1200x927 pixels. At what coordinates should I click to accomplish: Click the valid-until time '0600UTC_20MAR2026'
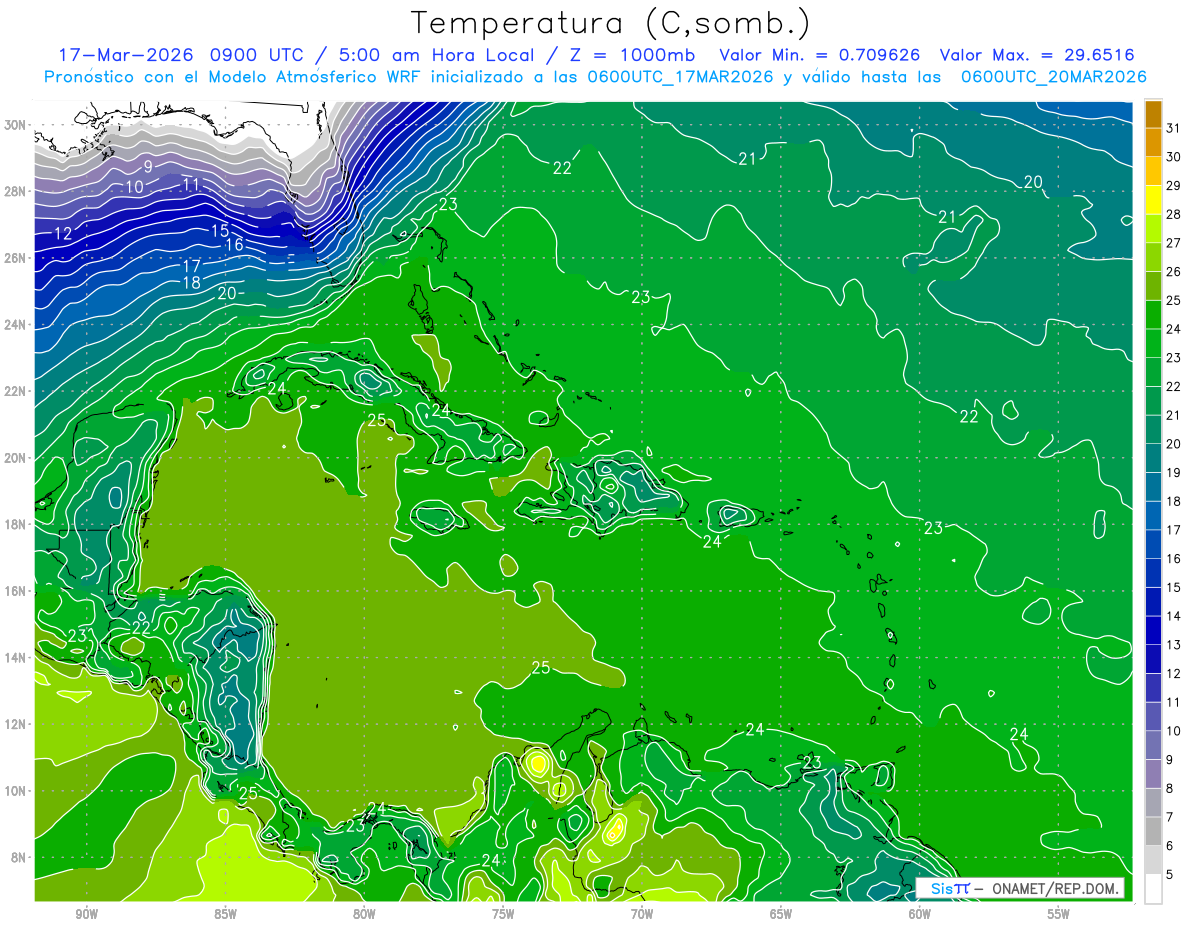pos(1053,76)
